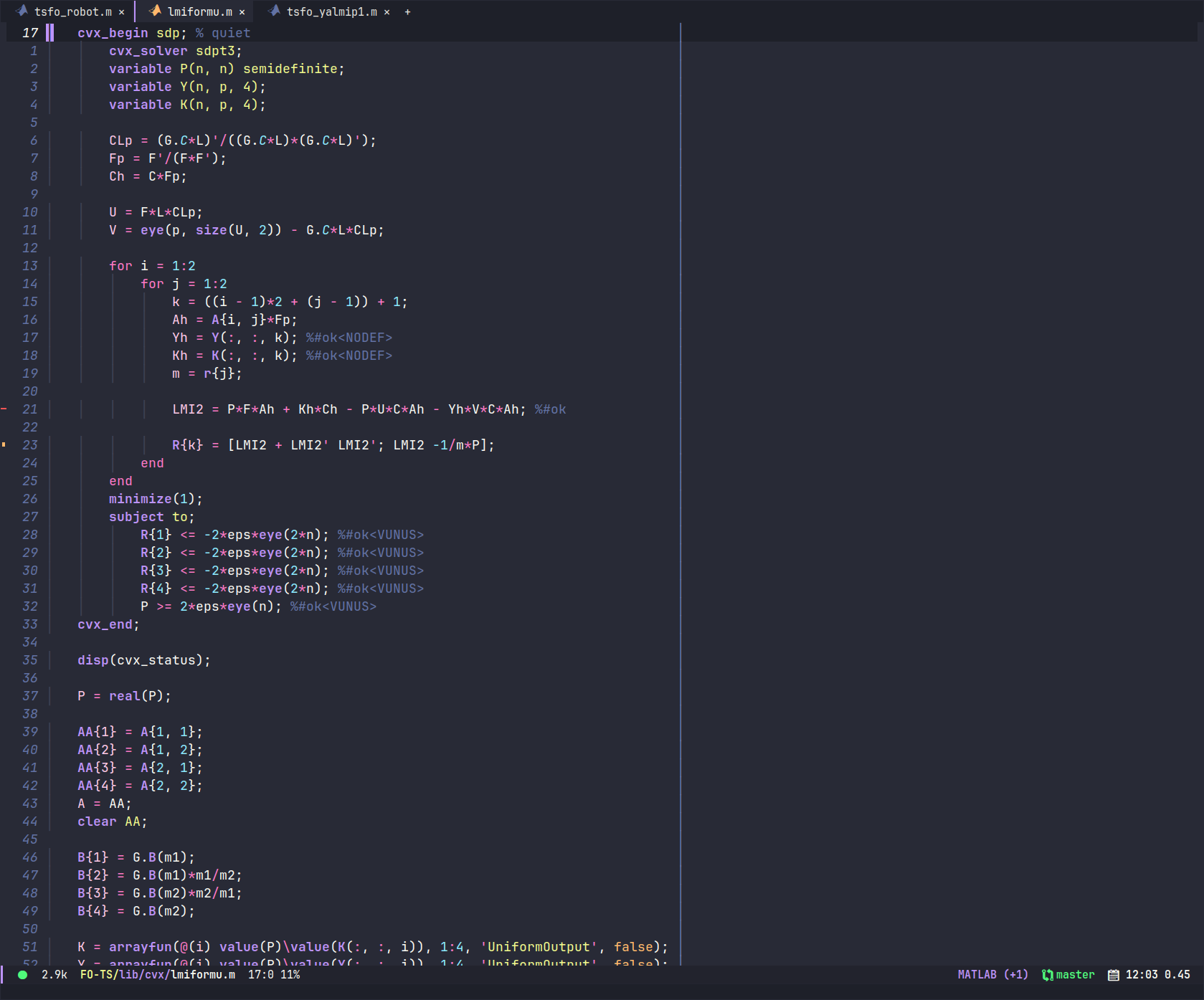Click the FO-TS/lib/cvx/lmiformu.m file path
Image resolution: width=1204 pixels, height=1000 pixels.
point(157,974)
